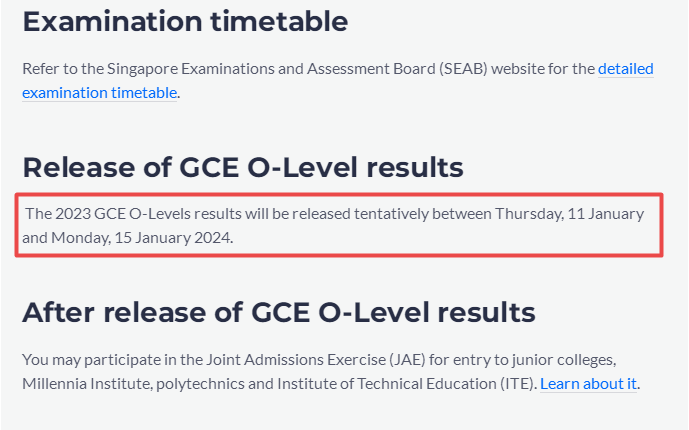Screen dimensions: 689x430
Task: Click the 'Release of GCE O-Level results' heading
Action: (x=243, y=167)
